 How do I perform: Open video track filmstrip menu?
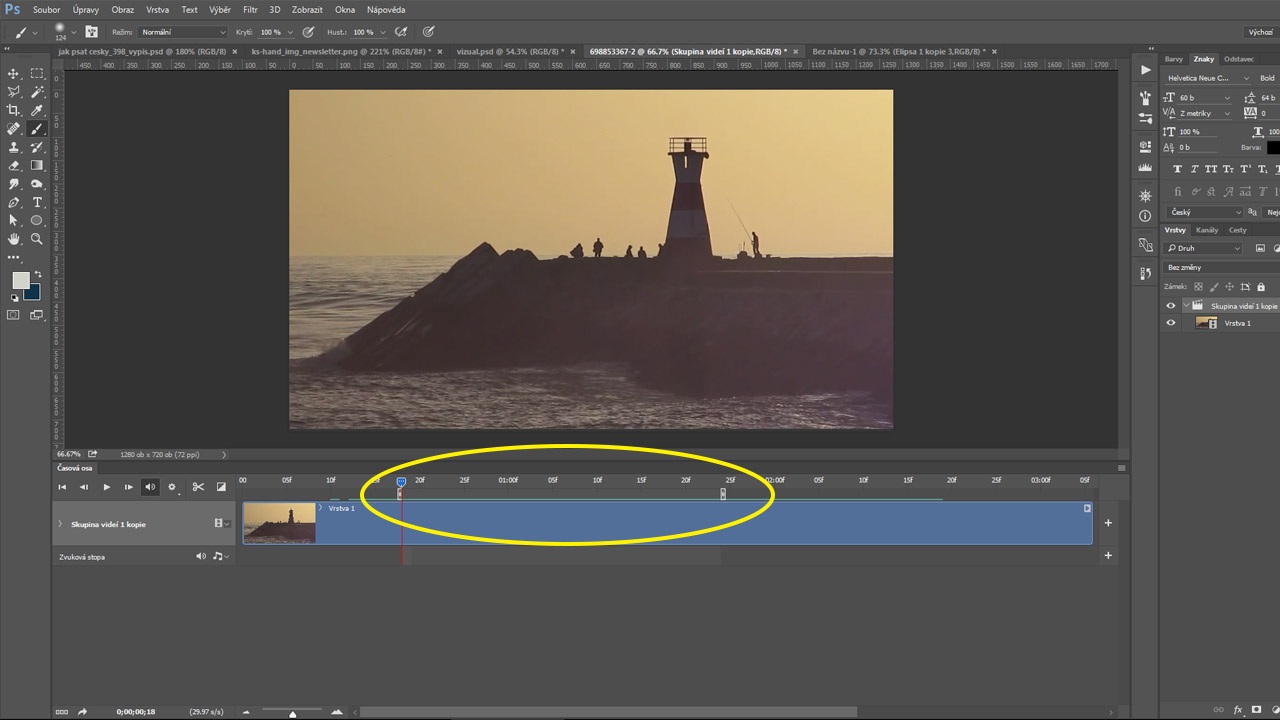click(x=222, y=523)
